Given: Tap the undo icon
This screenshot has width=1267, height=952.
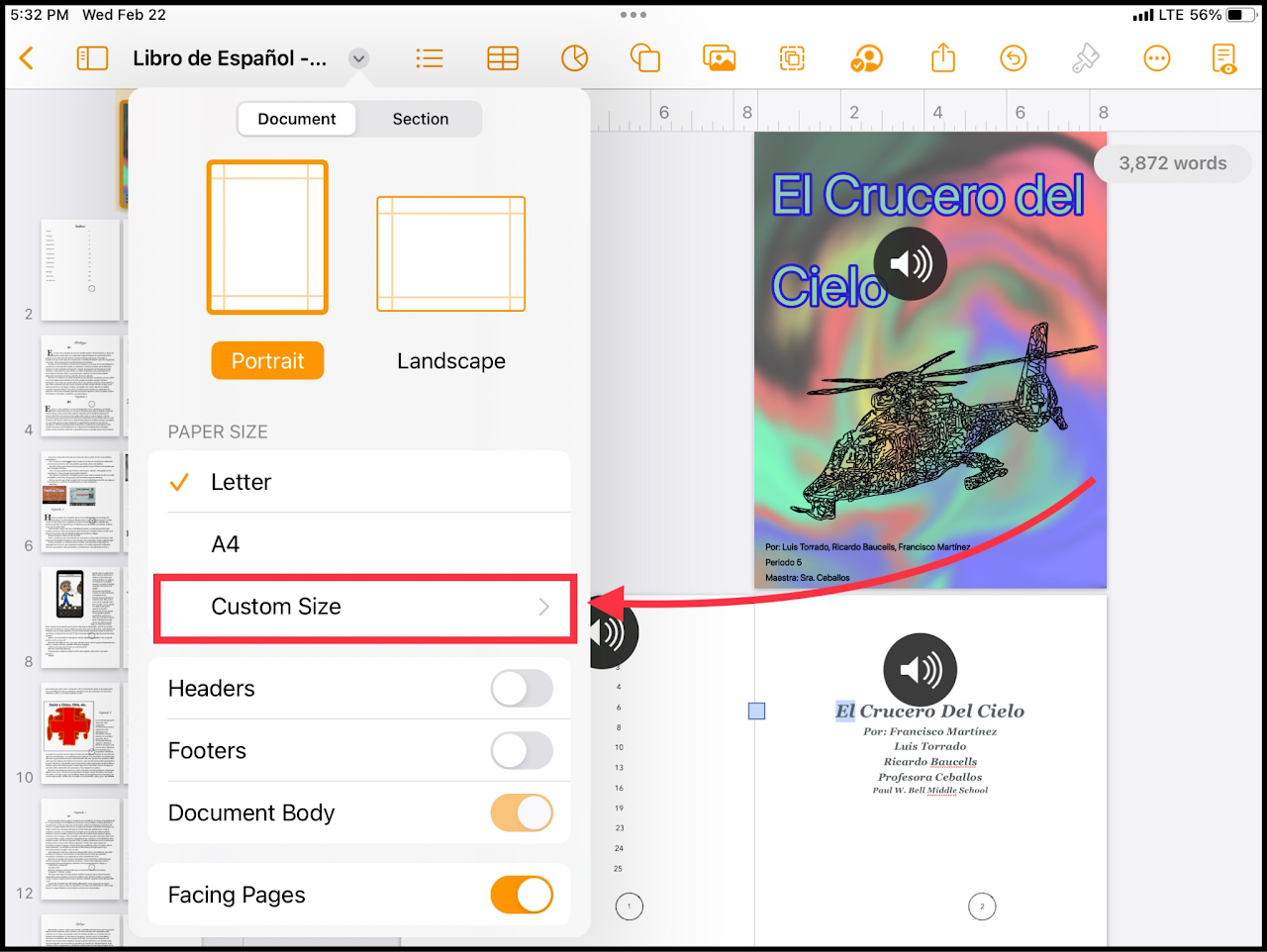Looking at the screenshot, I should pyautogui.click(x=1014, y=58).
